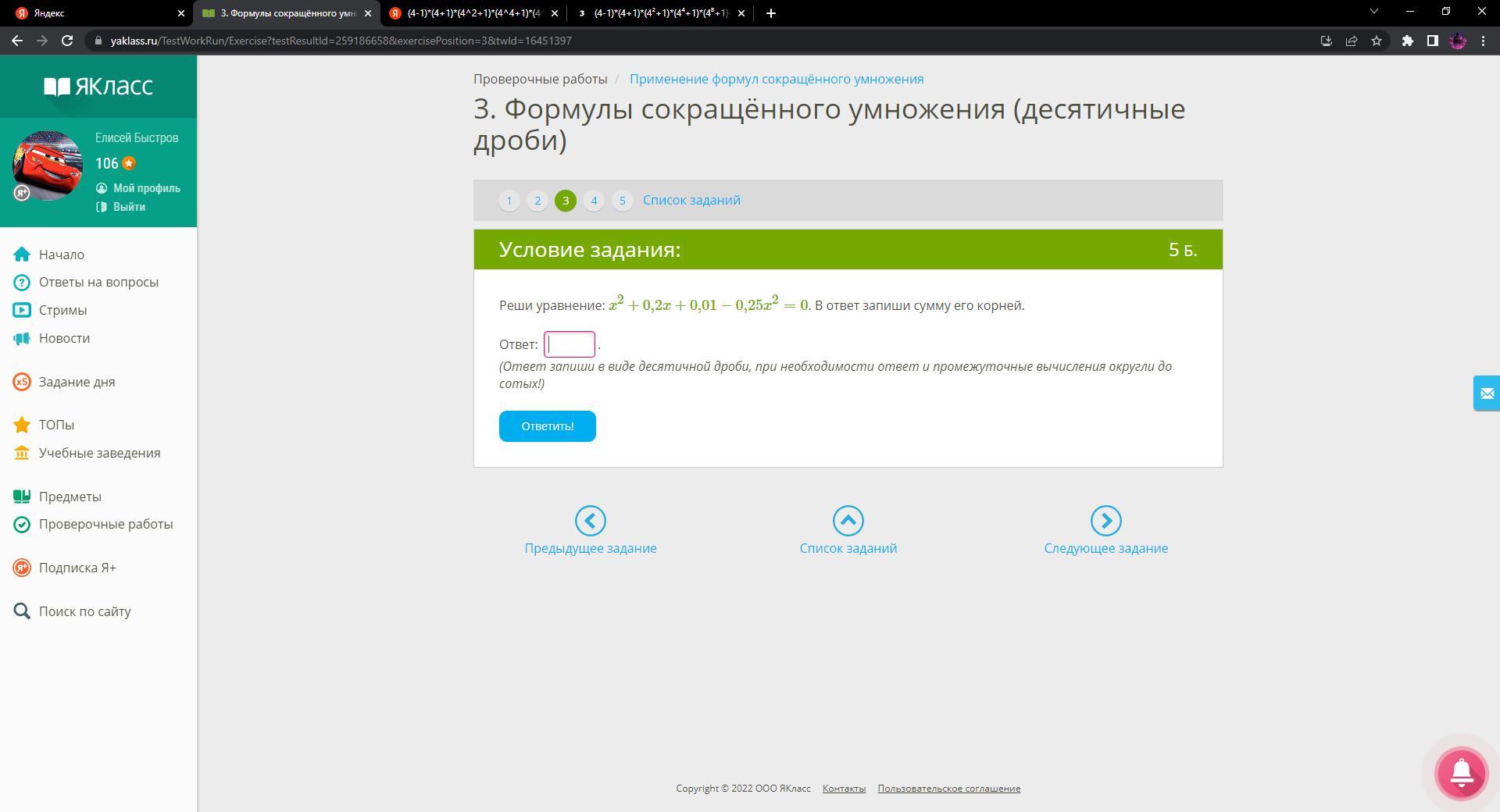The height and width of the screenshot is (812, 1500).
Task: Click Поиск по сайту in sidebar
Action: coord(84,611)
